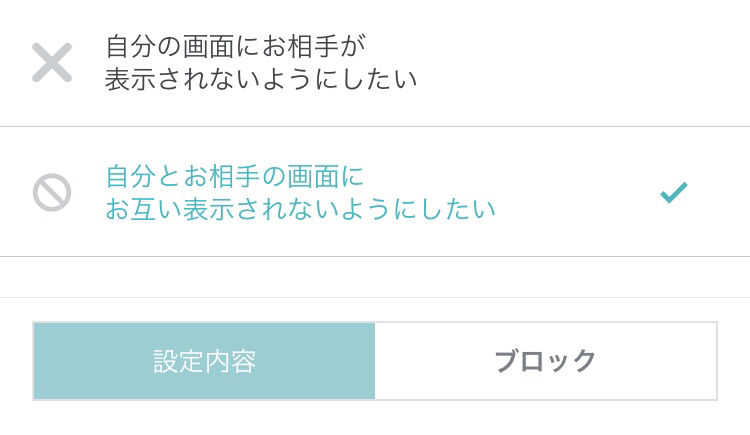The width and height of the screenshot is (750, 435).
Task: Switch to the 設定内容 tab
Action: [205, 361]
